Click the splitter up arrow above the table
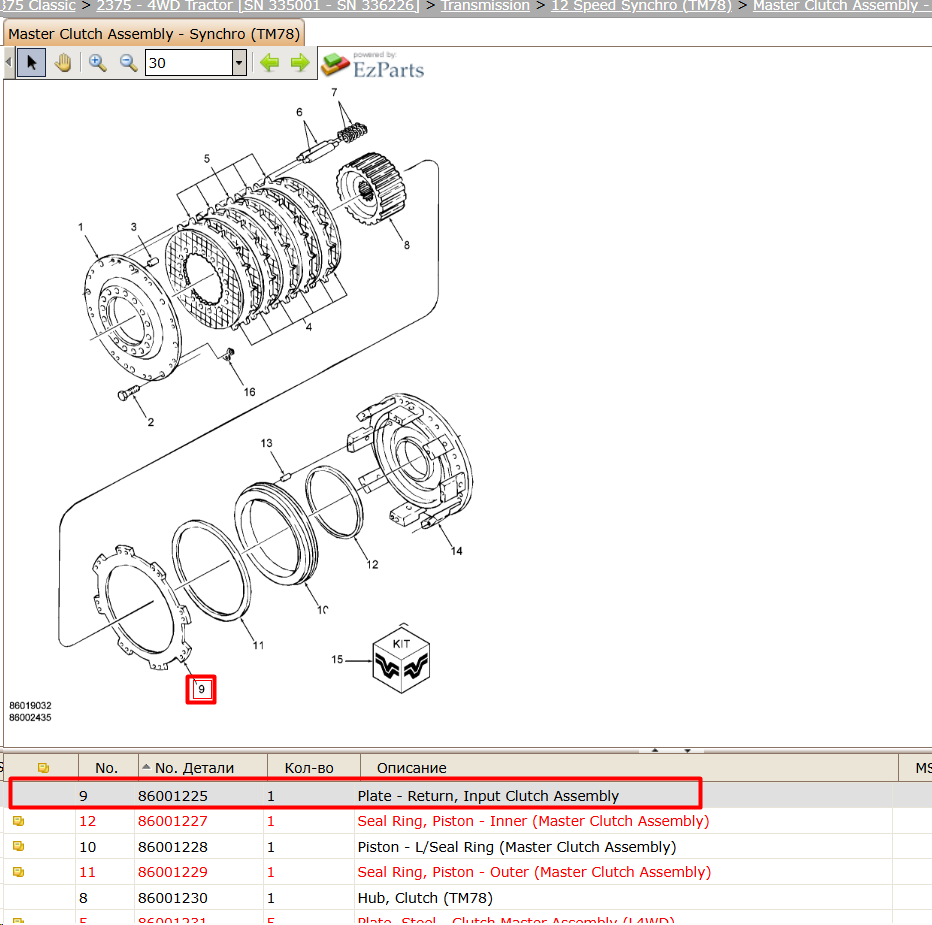 coord(655,750)
